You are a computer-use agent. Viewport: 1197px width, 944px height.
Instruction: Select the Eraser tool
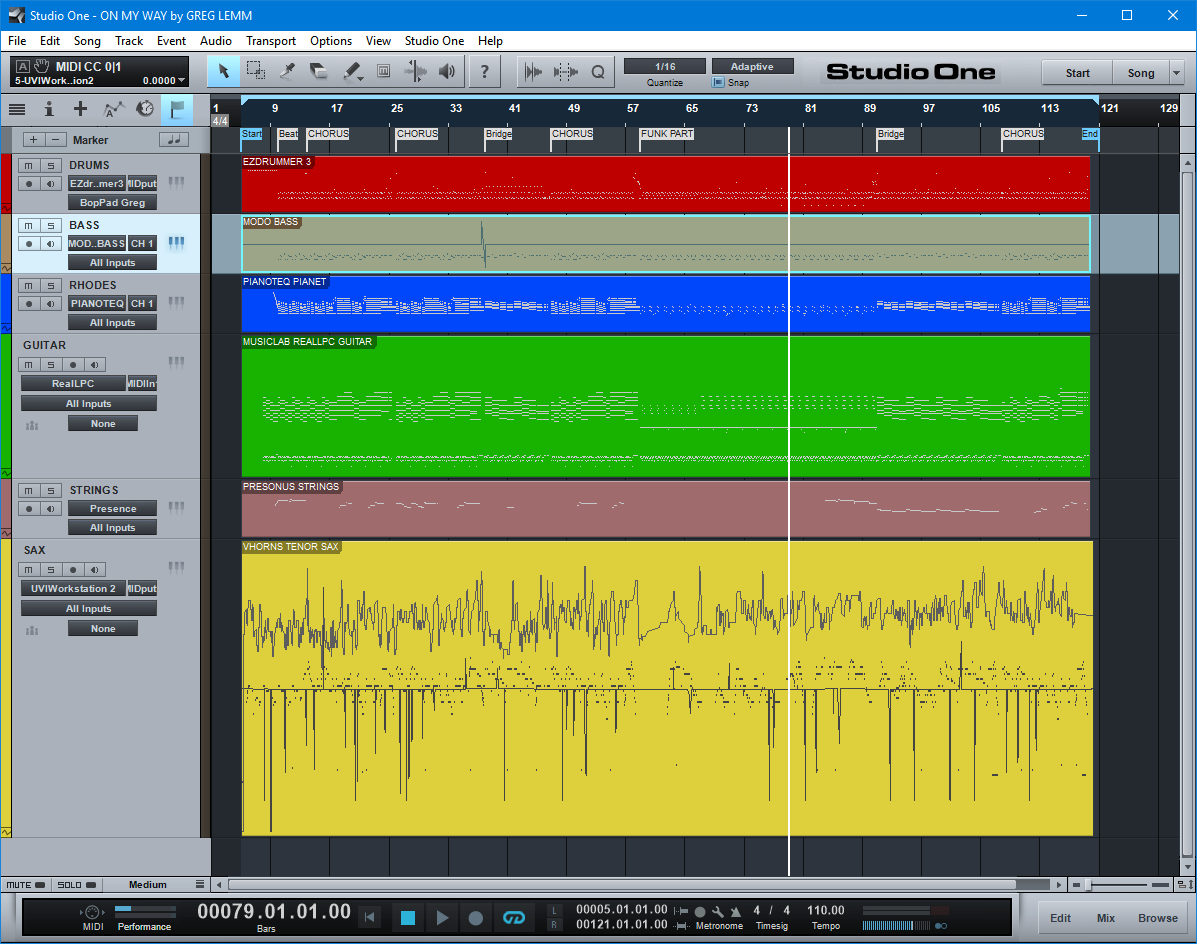point(318,72)
